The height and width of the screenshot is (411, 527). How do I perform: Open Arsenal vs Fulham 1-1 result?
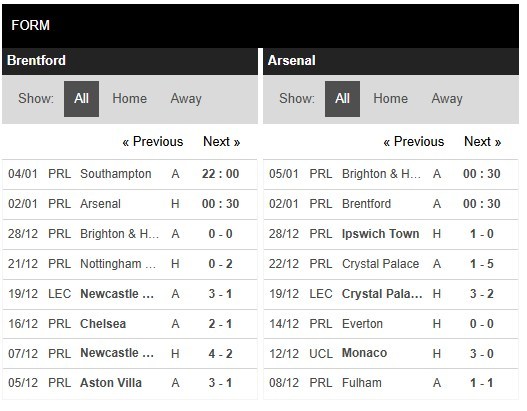pyautogui.click(x=391, y=383)
